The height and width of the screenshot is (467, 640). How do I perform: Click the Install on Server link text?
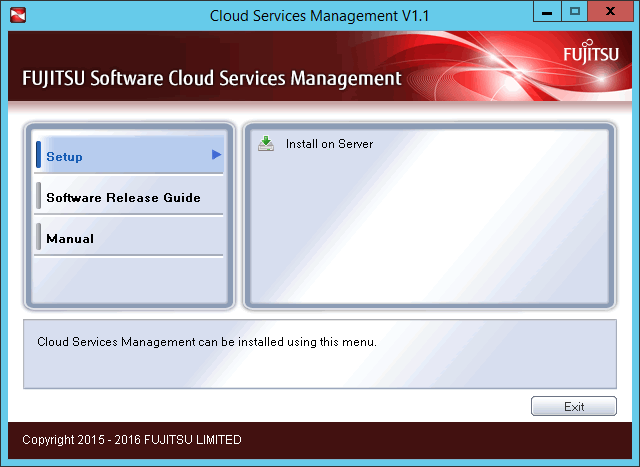click(329, 144)
